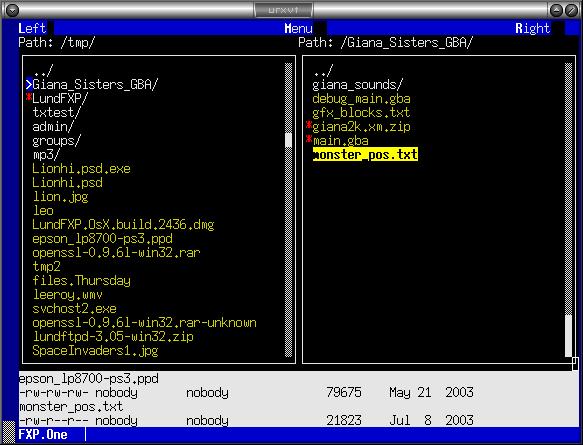583x445 pixels.
Task: Click file size 21823 in info panel
Action: pyautogui.click(x=344, y=420)
